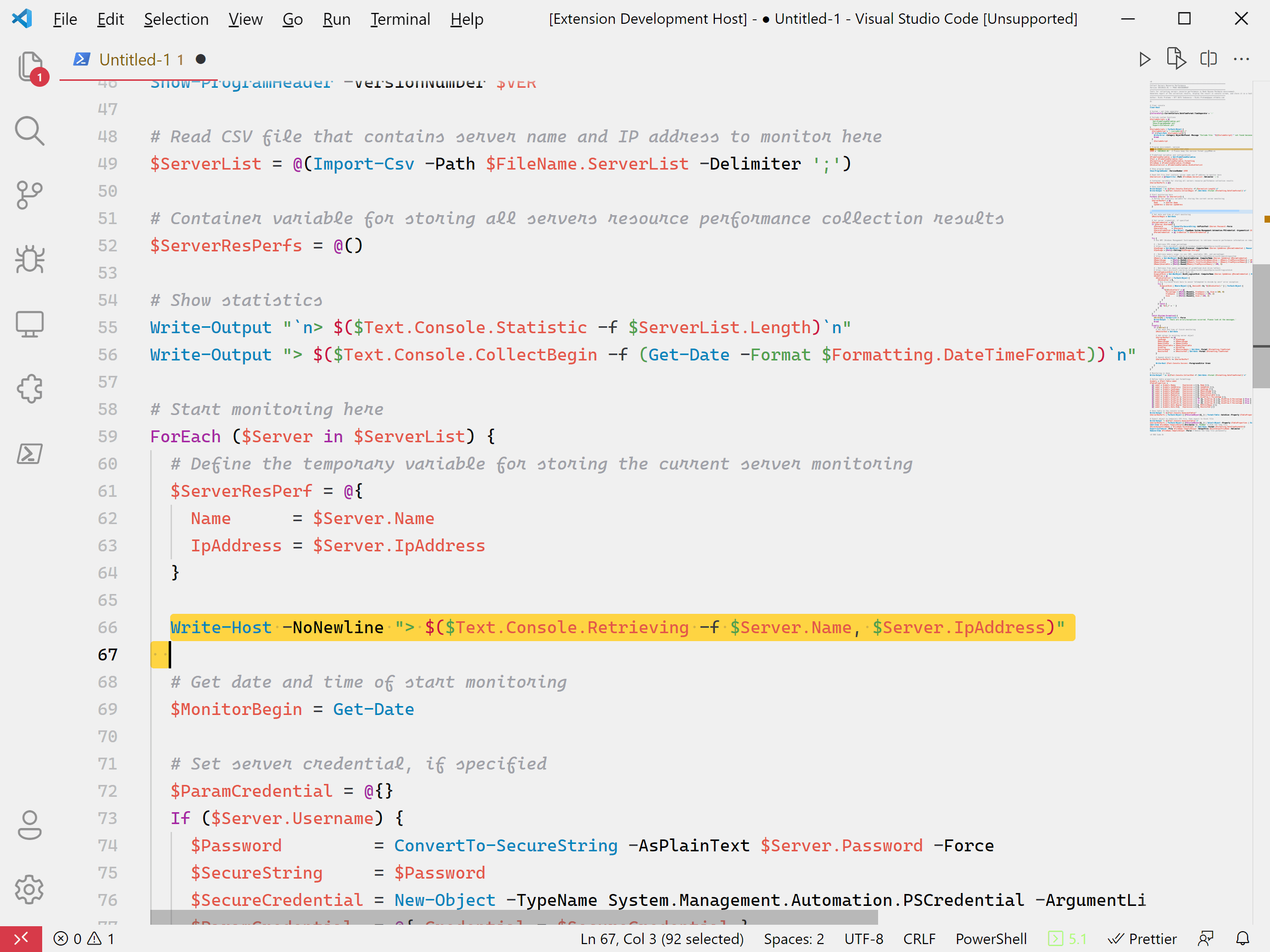
Task: Open the Explorer view in activity bar
Action: [30, 66]
